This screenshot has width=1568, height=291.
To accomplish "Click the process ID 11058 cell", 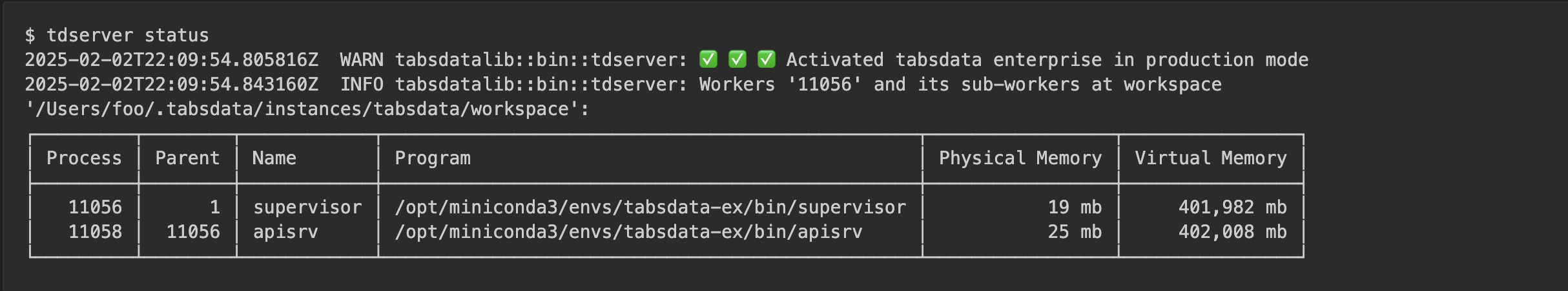I will [x=95, y=232].
